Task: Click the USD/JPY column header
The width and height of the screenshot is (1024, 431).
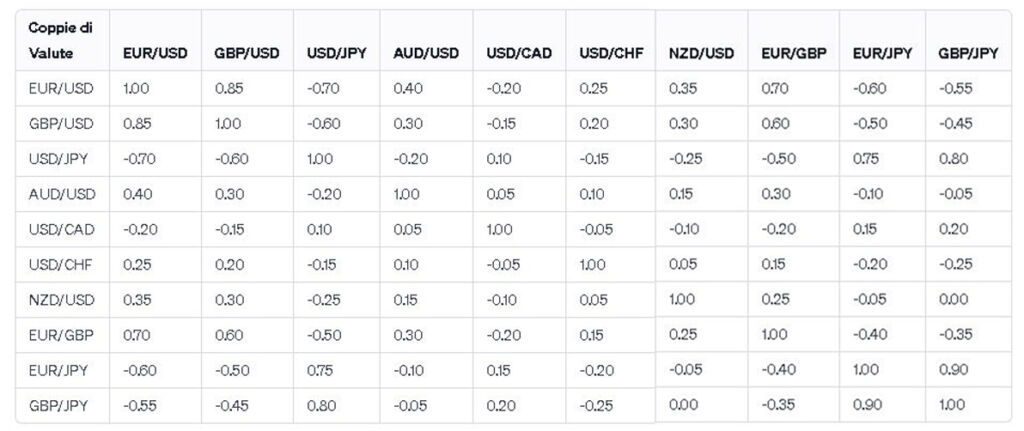Action: point(336,54)
